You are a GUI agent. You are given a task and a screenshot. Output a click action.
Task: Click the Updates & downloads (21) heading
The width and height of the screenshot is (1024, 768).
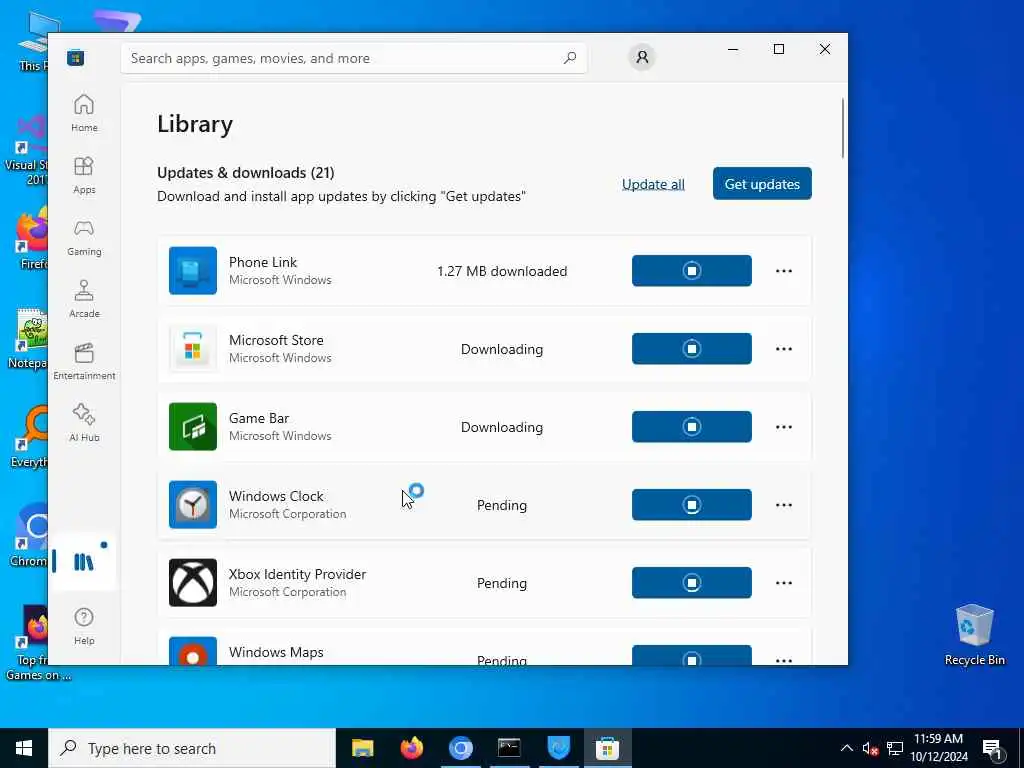tap(246, 172)
